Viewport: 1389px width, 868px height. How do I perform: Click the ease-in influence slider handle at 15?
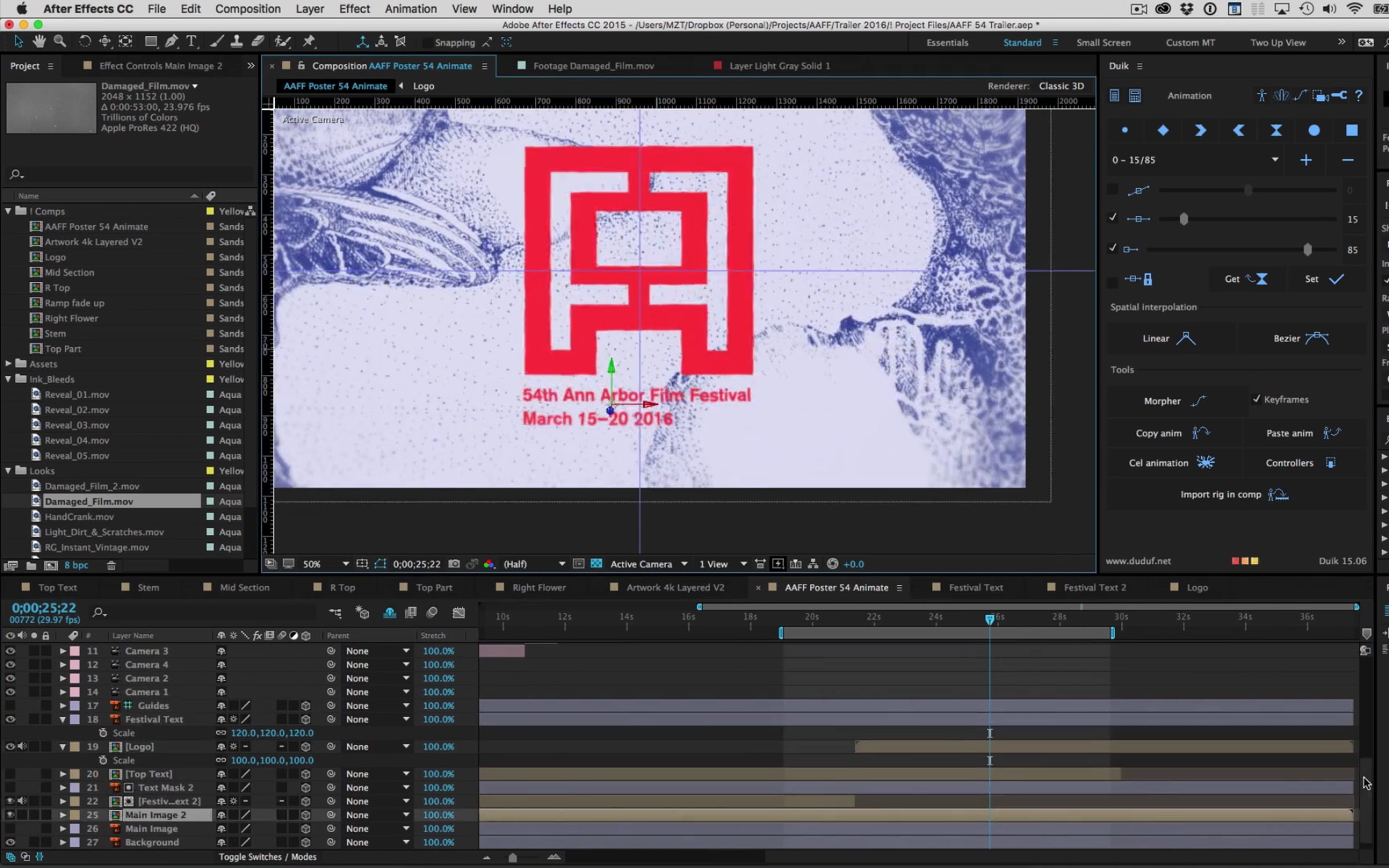(x=1184, y=219)
